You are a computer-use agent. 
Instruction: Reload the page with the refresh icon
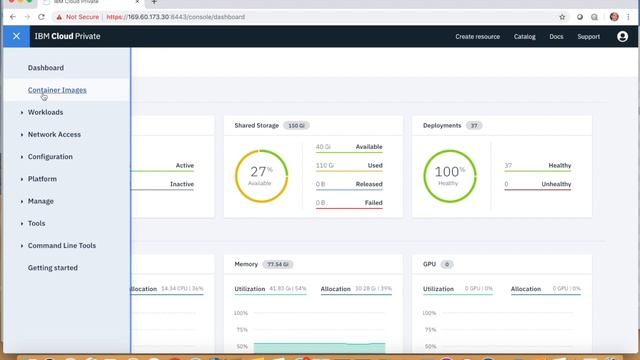(41, 17)
